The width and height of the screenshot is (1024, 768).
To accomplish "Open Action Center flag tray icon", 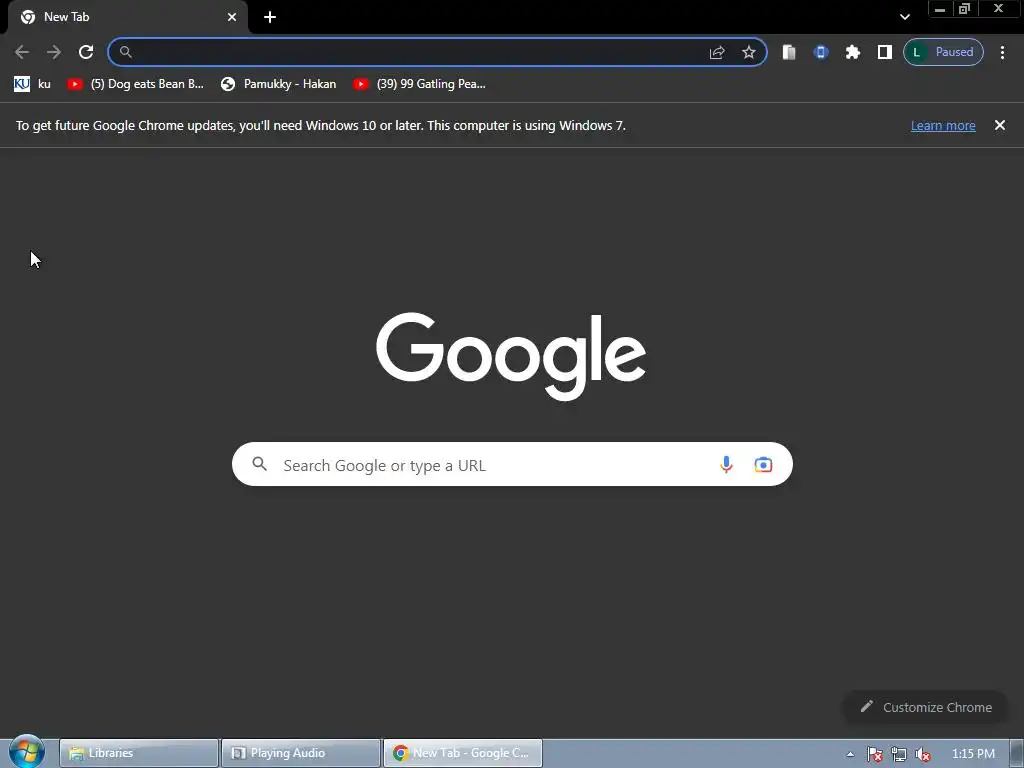I will [874, 754].
